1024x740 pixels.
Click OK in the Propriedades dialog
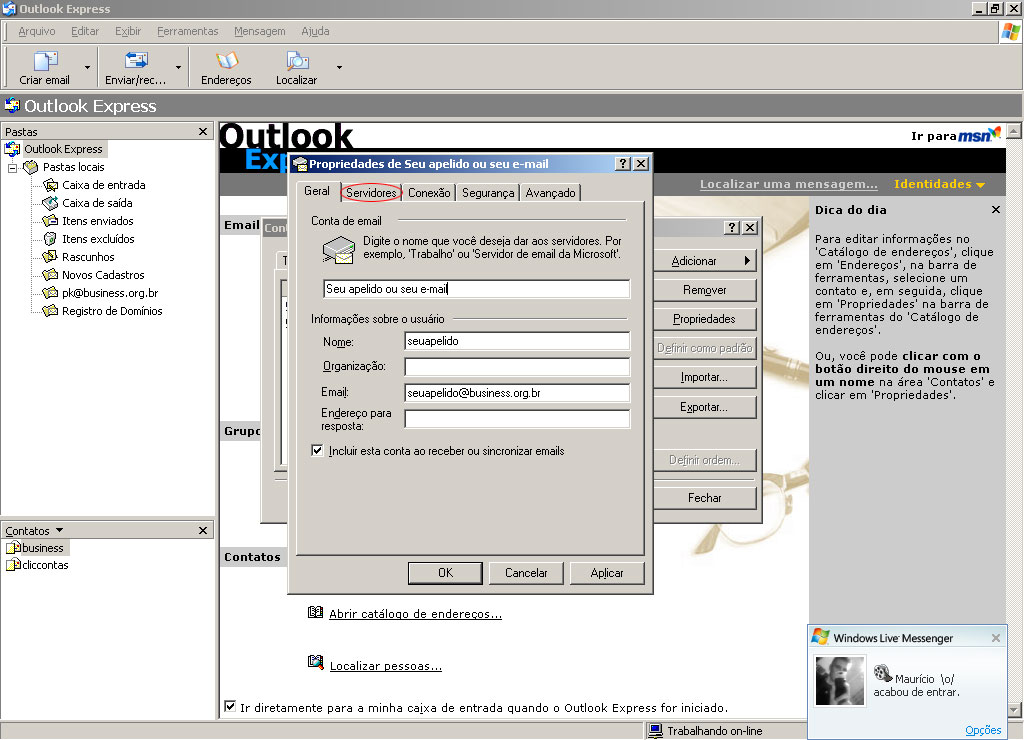coord(445,573)
